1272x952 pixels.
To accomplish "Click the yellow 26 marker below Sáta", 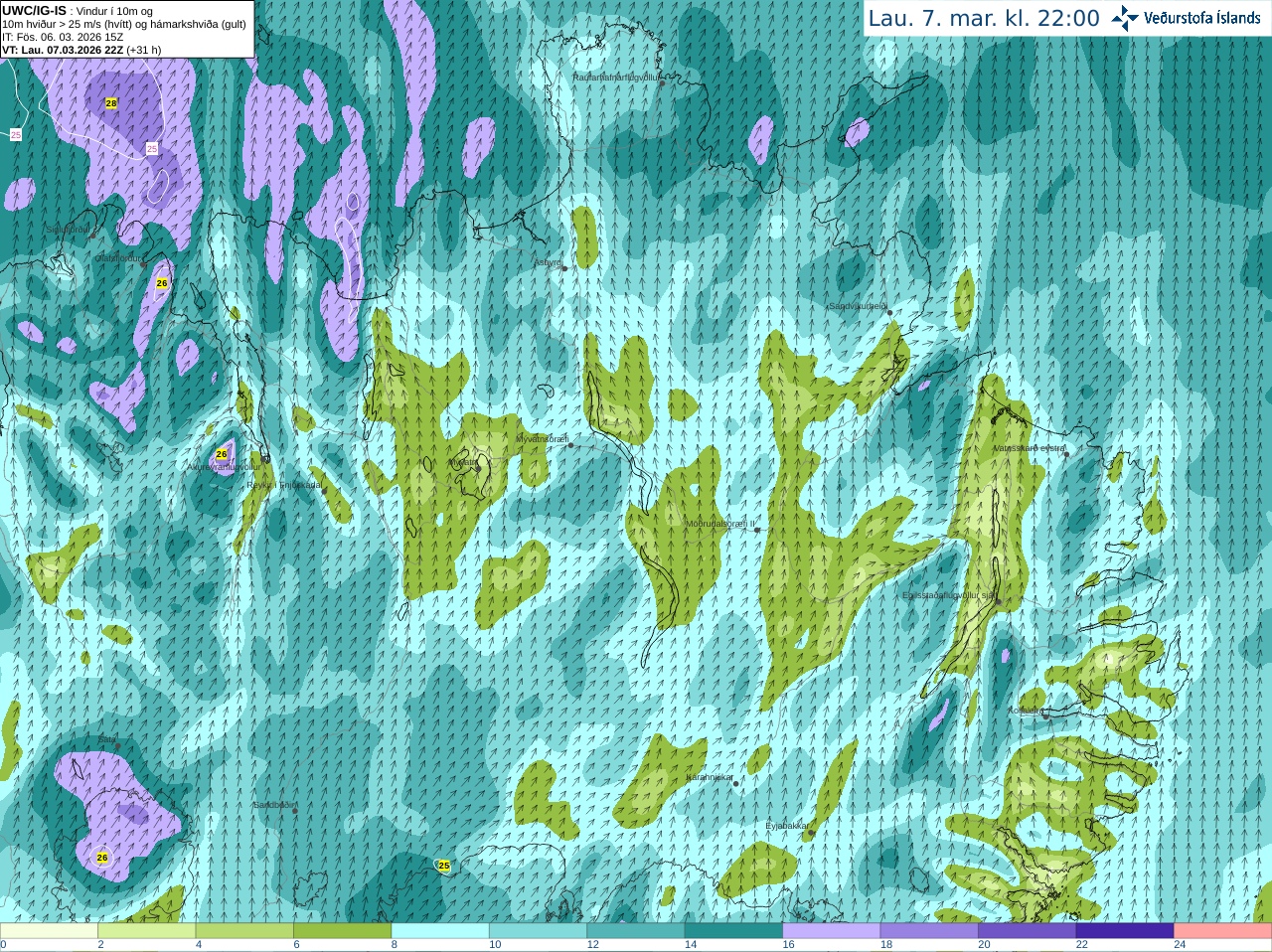I will click(102, 858).
